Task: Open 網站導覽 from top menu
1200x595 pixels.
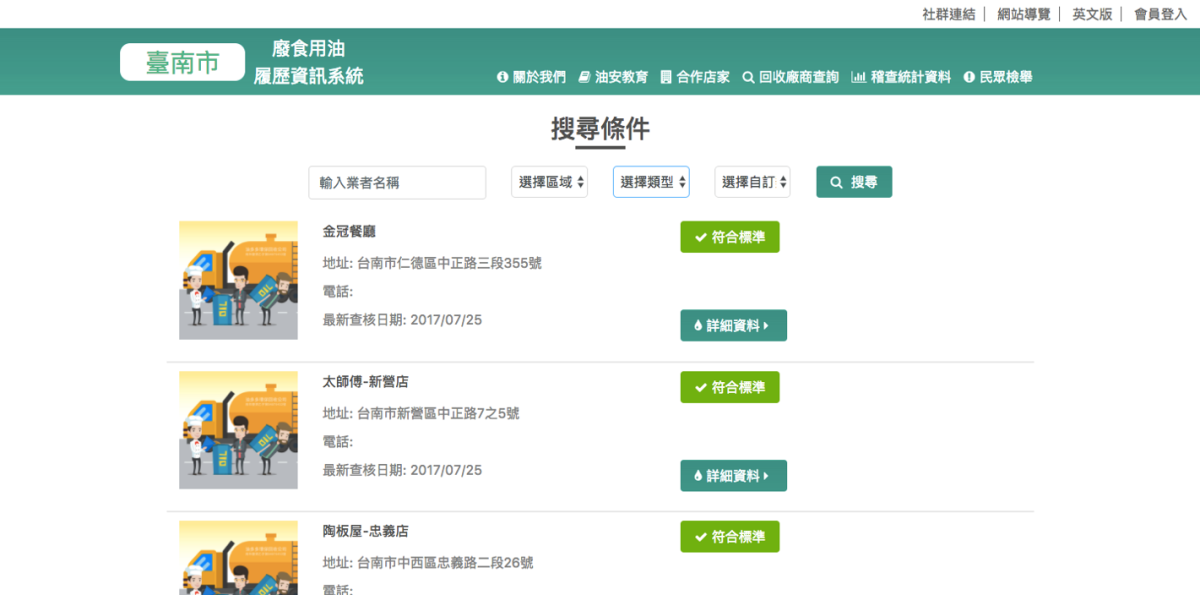Action: pos(1023,14)
